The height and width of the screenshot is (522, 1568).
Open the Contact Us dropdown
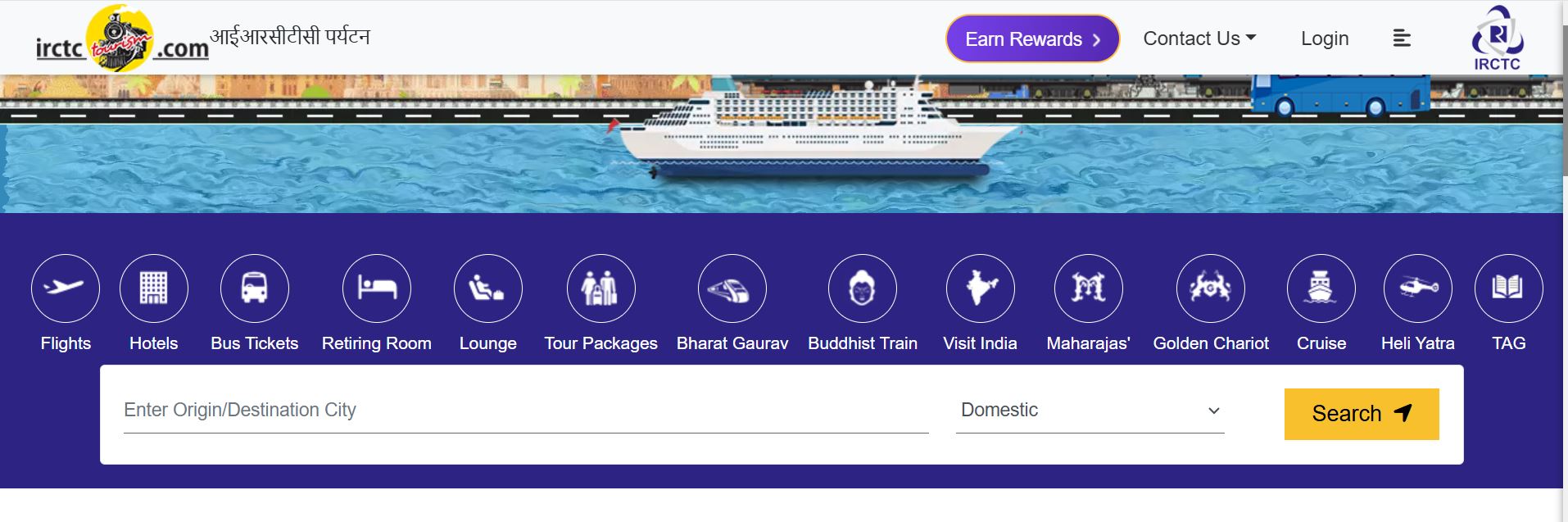tap(1199, 38)
